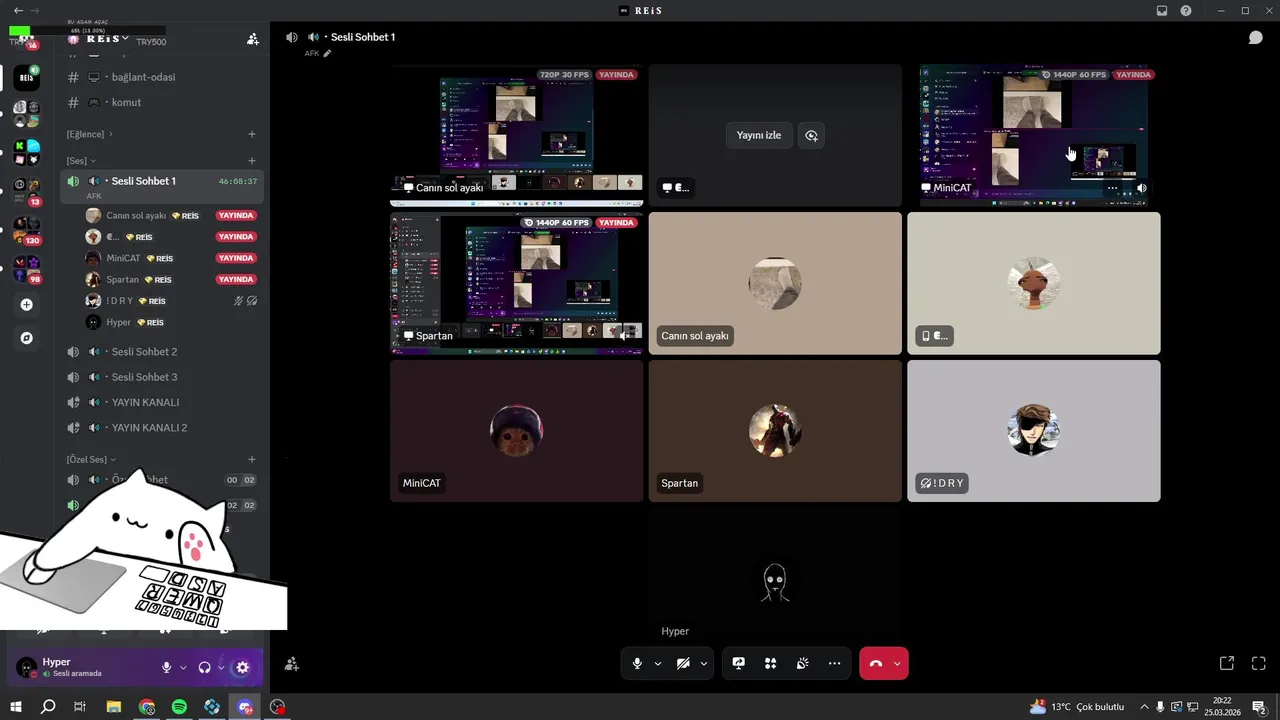Collapse the [Ses] category
The height and width of the screenshot is (720, 1280).
coord(81,161)
